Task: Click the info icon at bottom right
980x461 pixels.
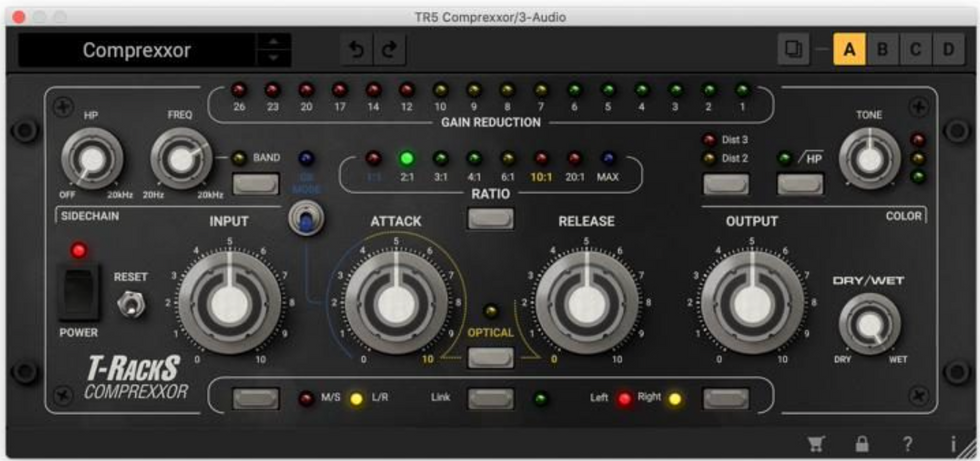Action: 953,444
